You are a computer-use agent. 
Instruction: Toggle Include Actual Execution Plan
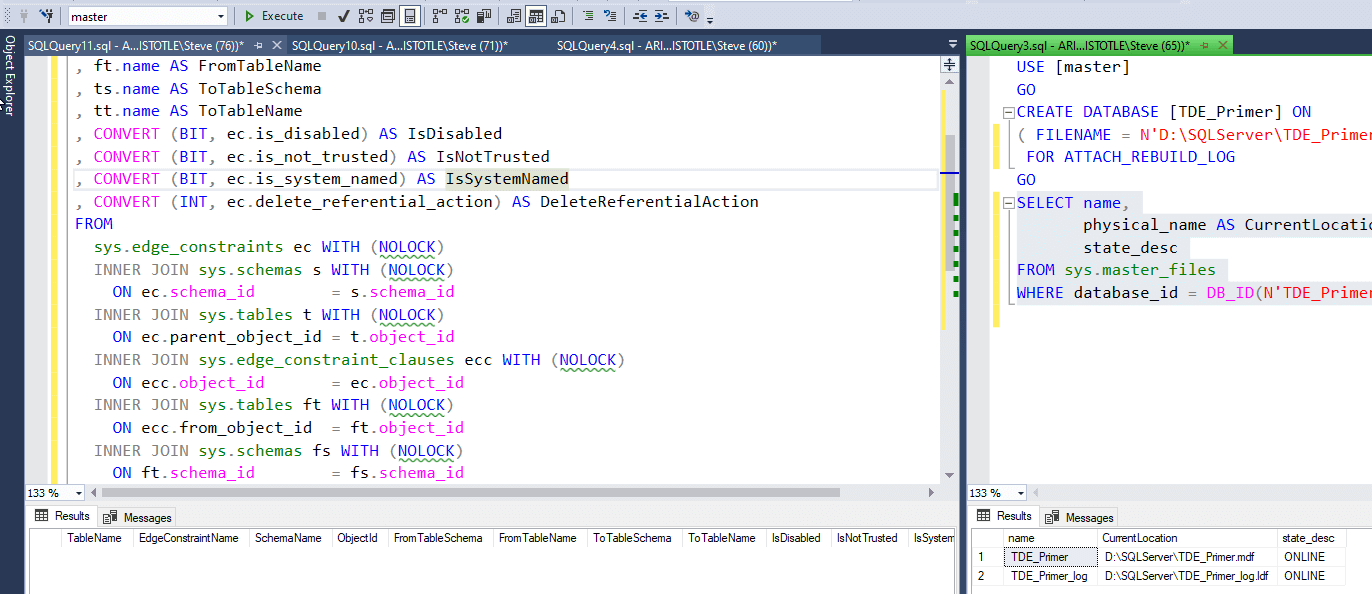(x=439, y=16)
